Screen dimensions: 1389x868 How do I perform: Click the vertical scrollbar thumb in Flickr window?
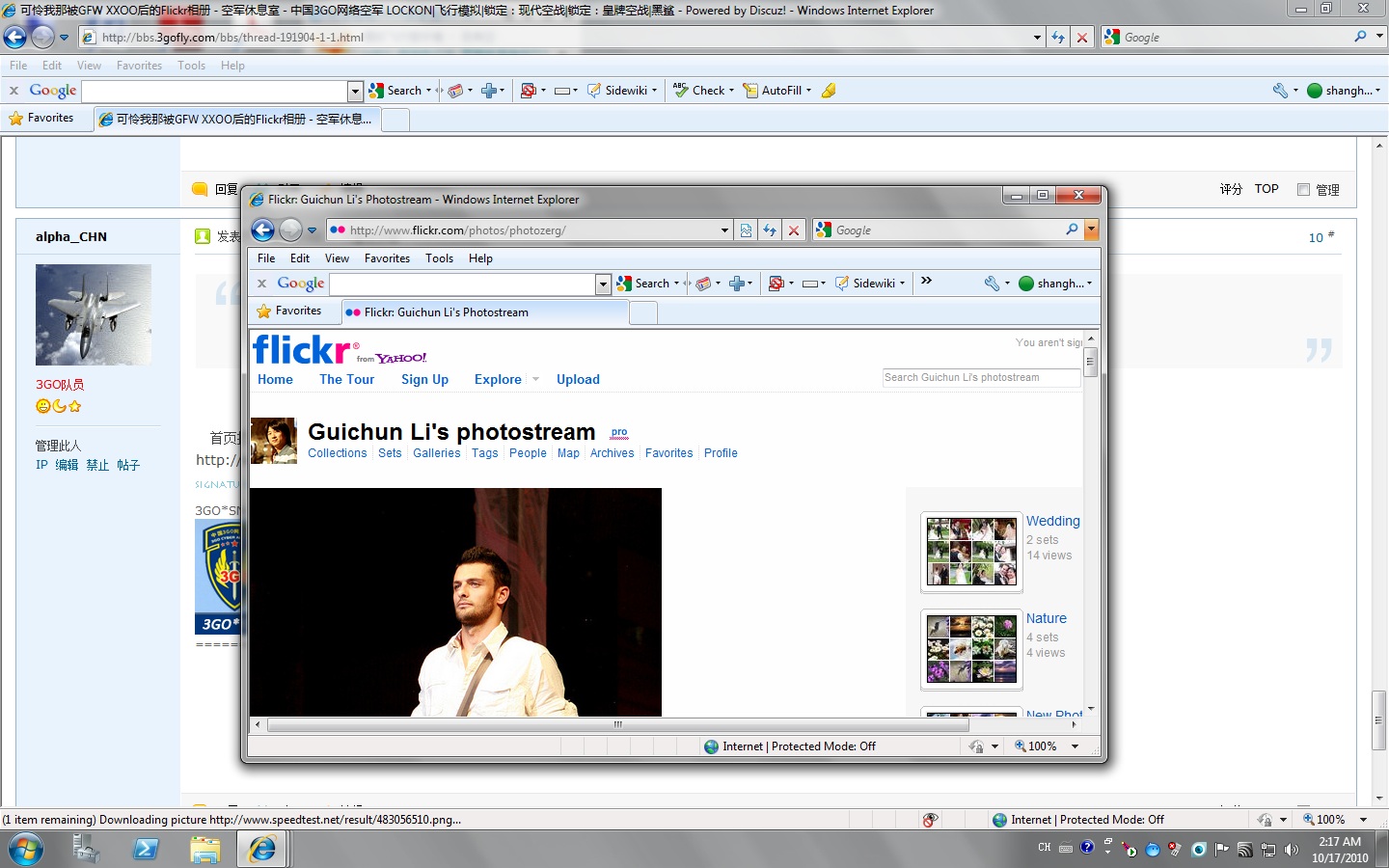click(1091, 362)
